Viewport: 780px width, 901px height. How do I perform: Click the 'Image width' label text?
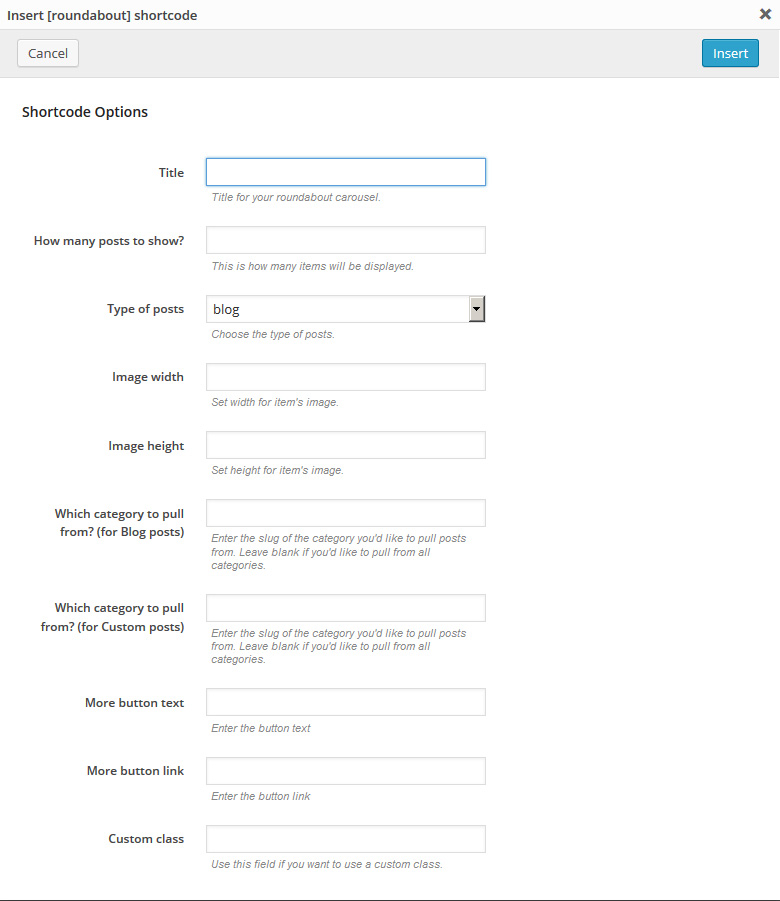tap(148, 377)
